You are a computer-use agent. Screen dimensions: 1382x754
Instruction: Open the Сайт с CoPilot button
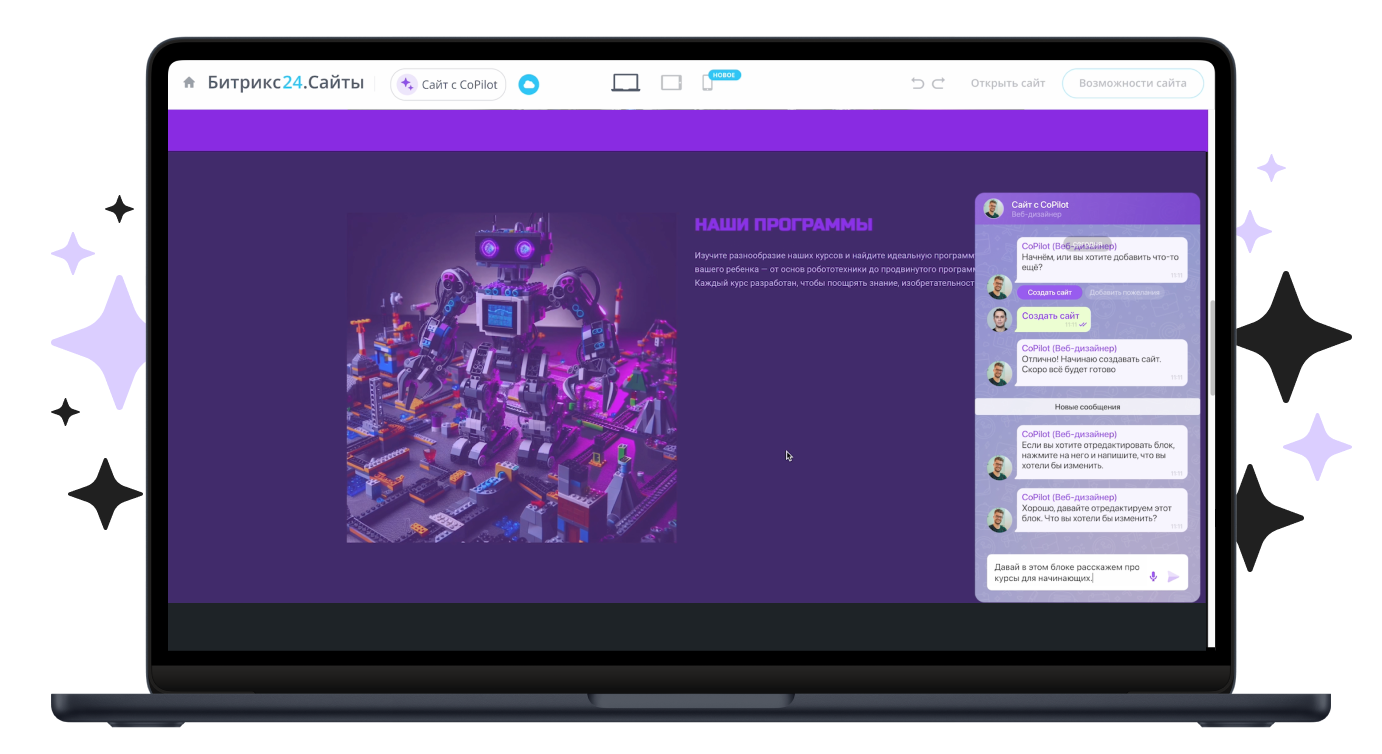(x=449, y=84)
